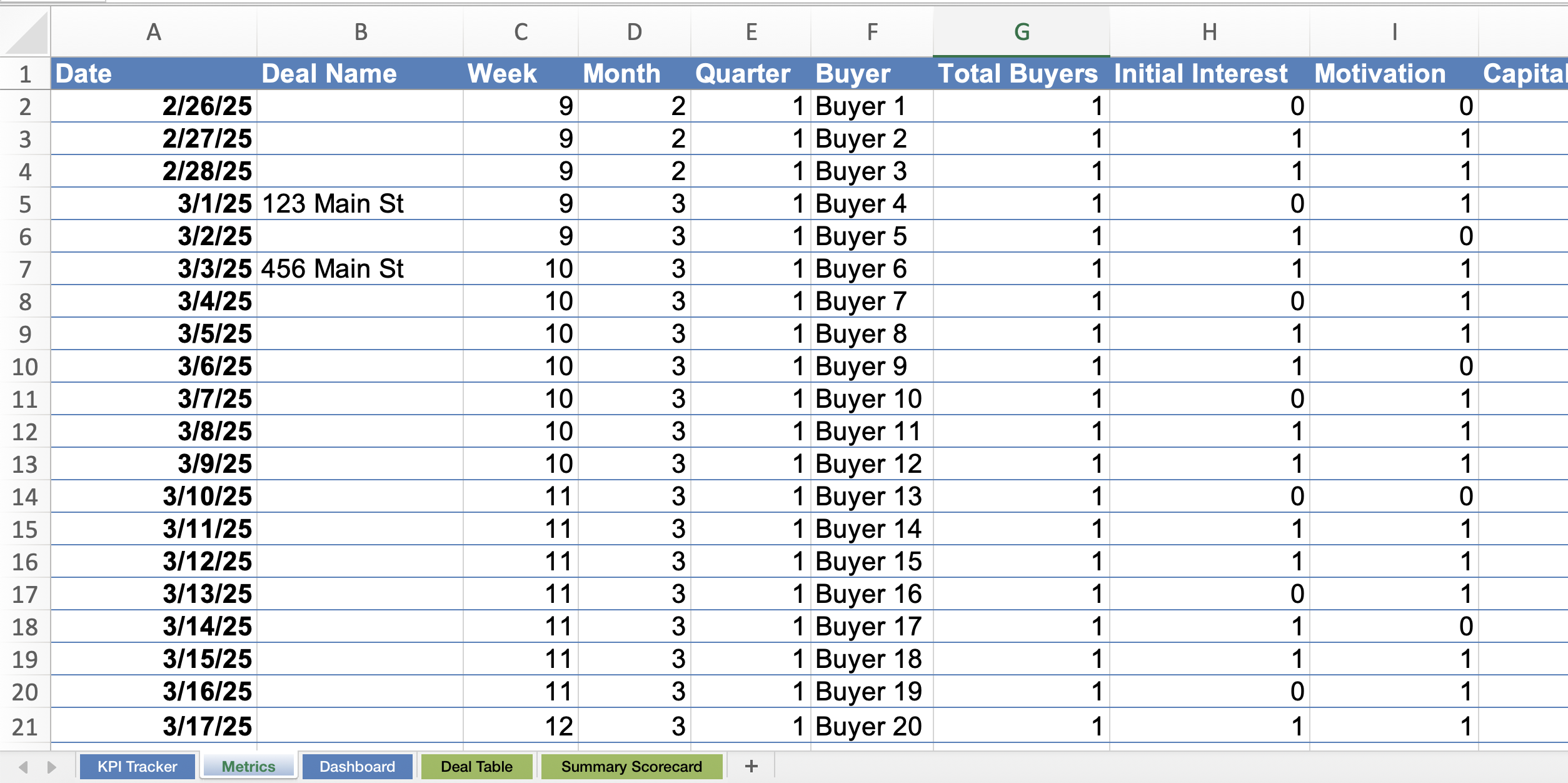Click the Total Buyers header cell
Screen dimensions: 1568x783
pos(1020,74)
